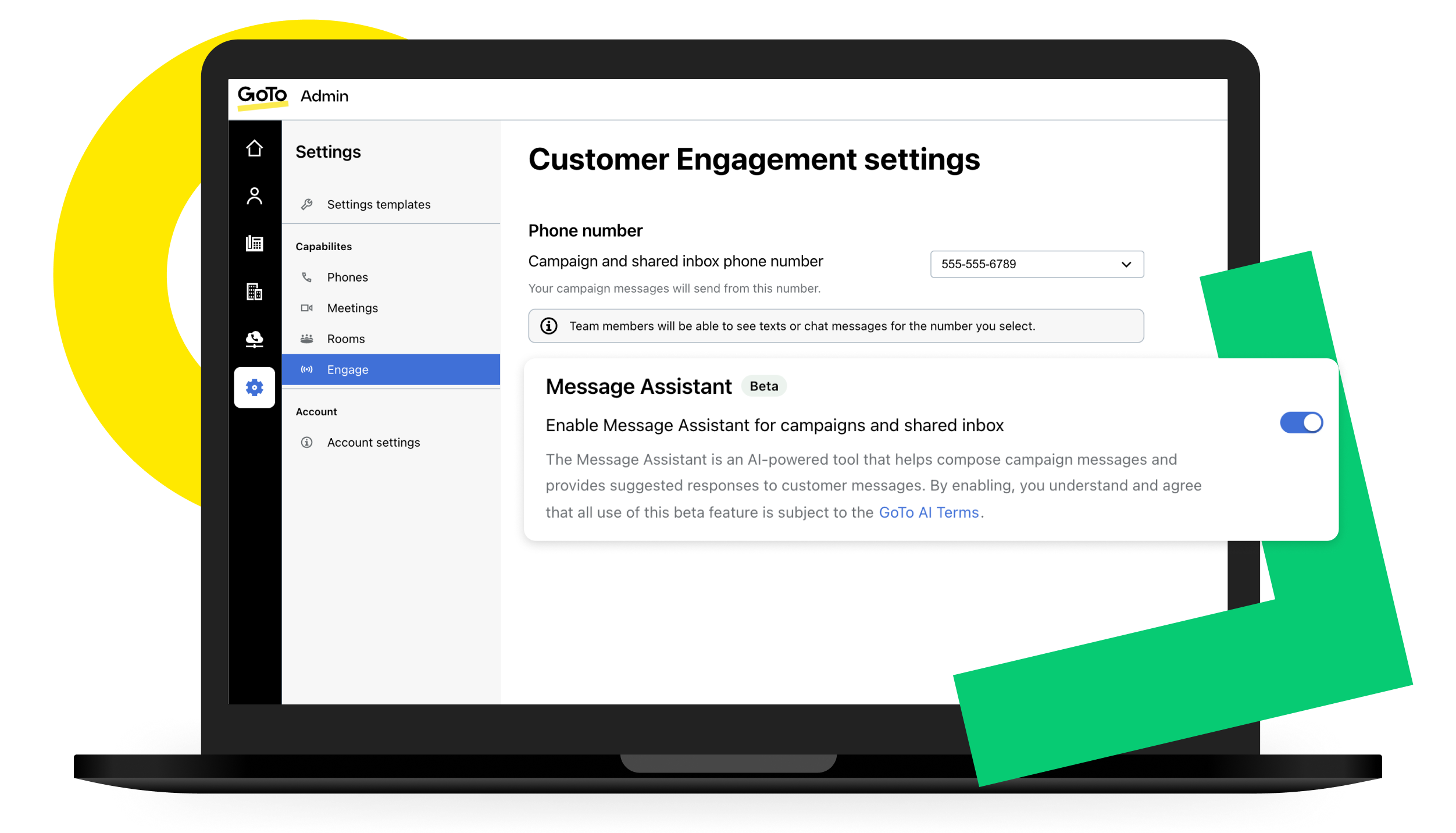Click 'Campaign and shared inbox phone number' label

pyautogui.click(x=675, y=261)
